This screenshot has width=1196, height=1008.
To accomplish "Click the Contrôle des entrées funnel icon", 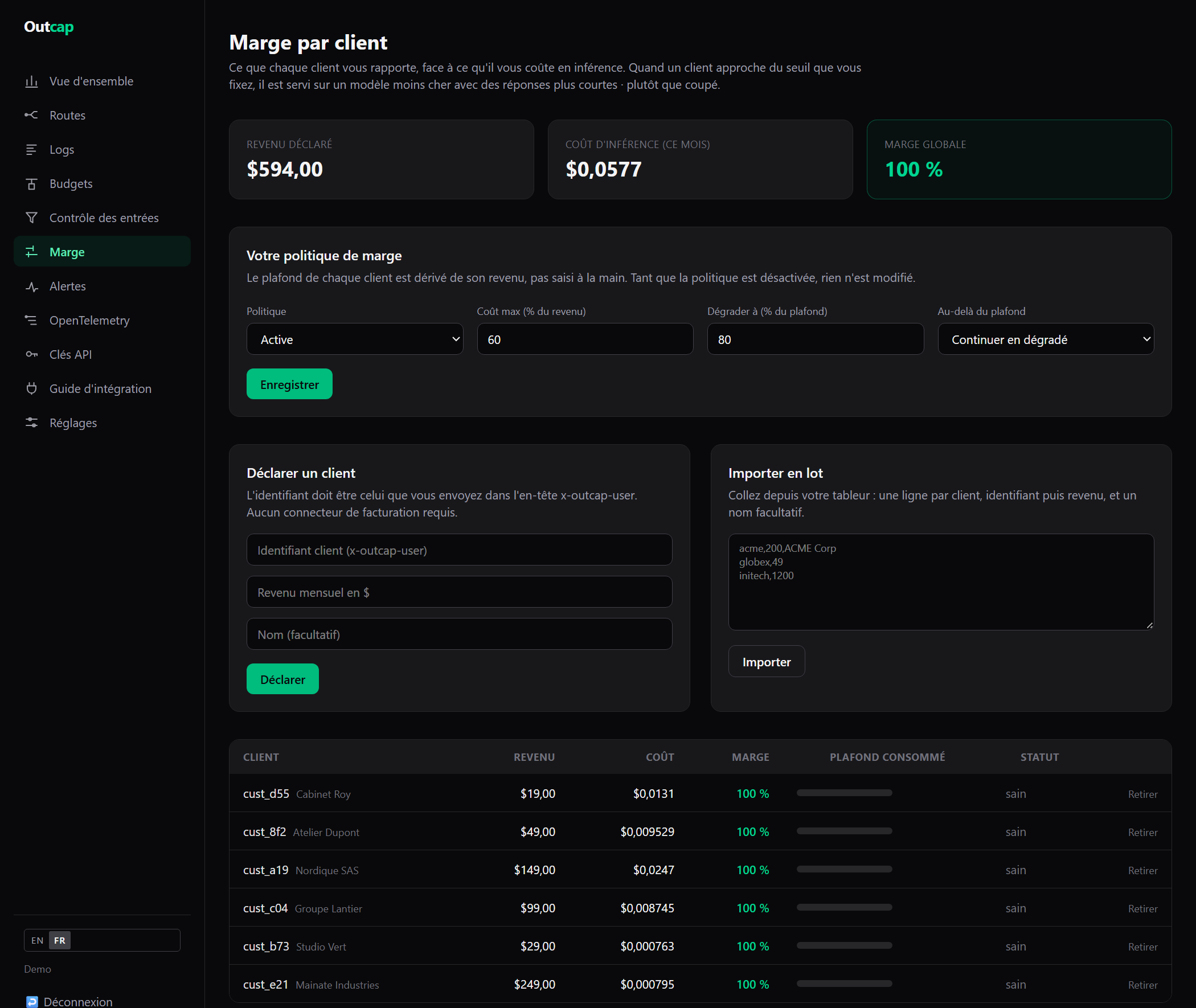I will (x=31, y=218).
